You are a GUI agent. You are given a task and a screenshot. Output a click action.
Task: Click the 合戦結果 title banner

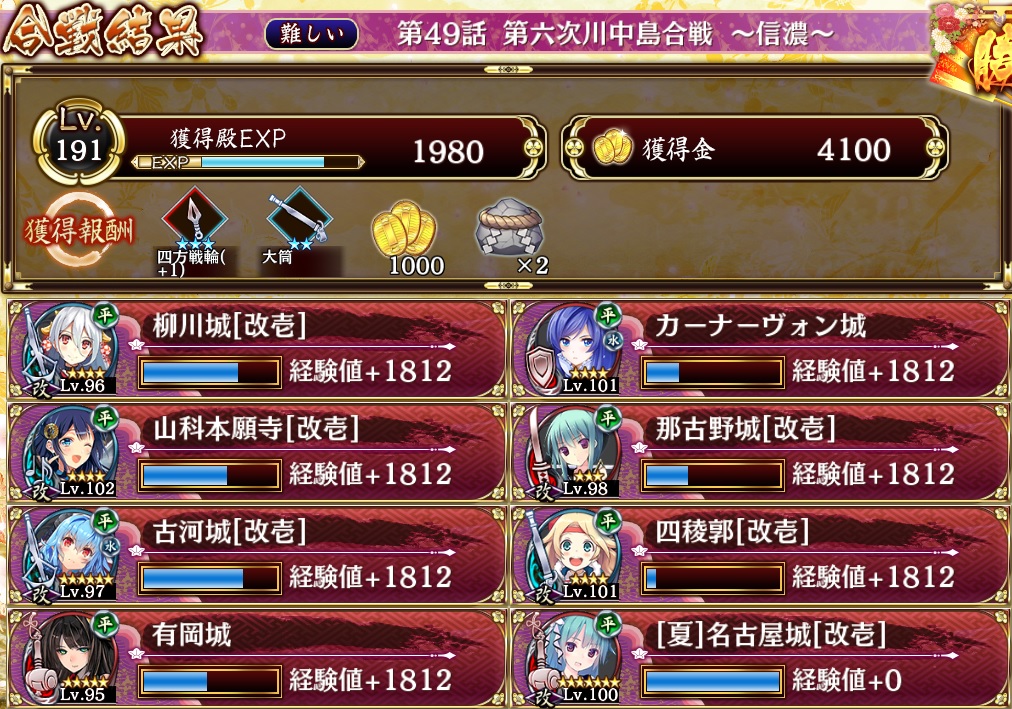coord(103,31)
